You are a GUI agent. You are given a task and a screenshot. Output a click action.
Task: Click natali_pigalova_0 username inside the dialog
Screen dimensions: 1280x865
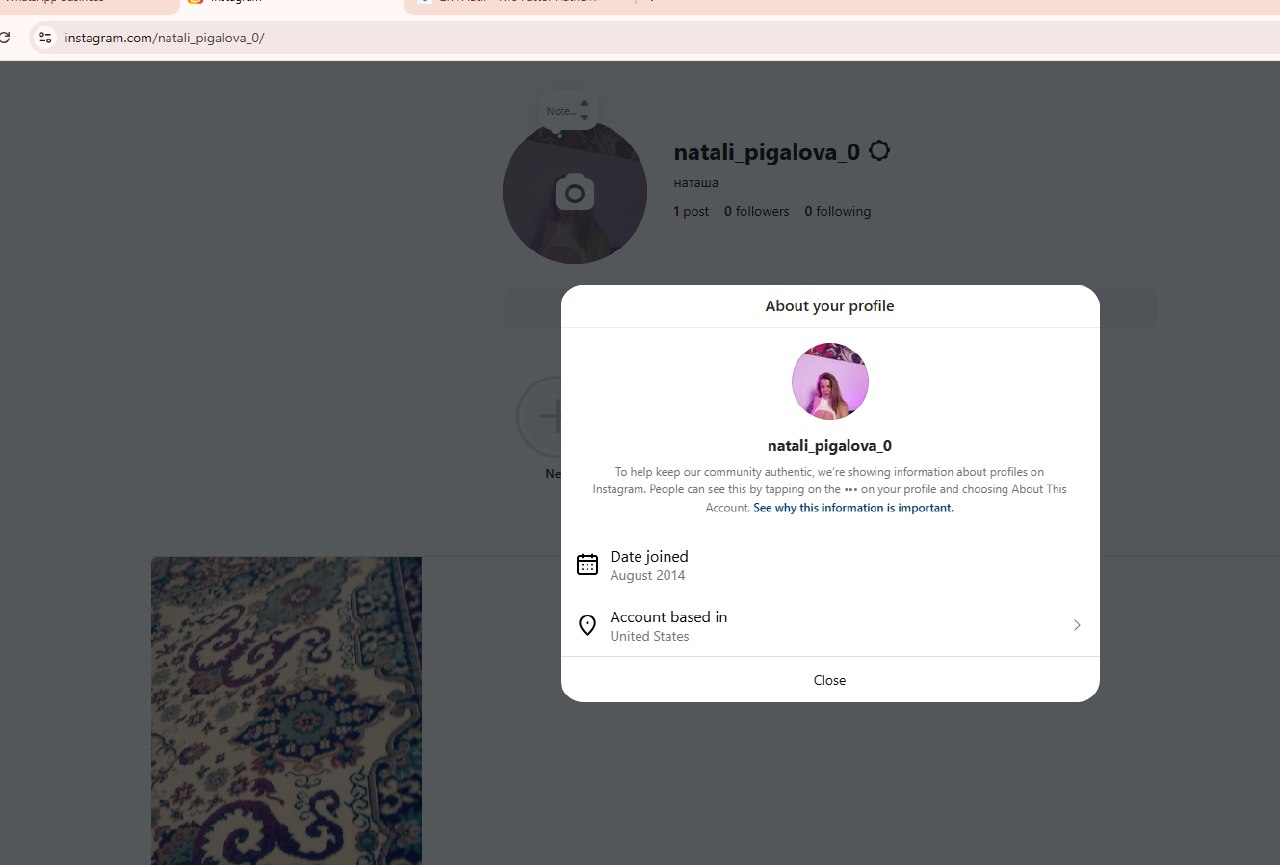830,445
